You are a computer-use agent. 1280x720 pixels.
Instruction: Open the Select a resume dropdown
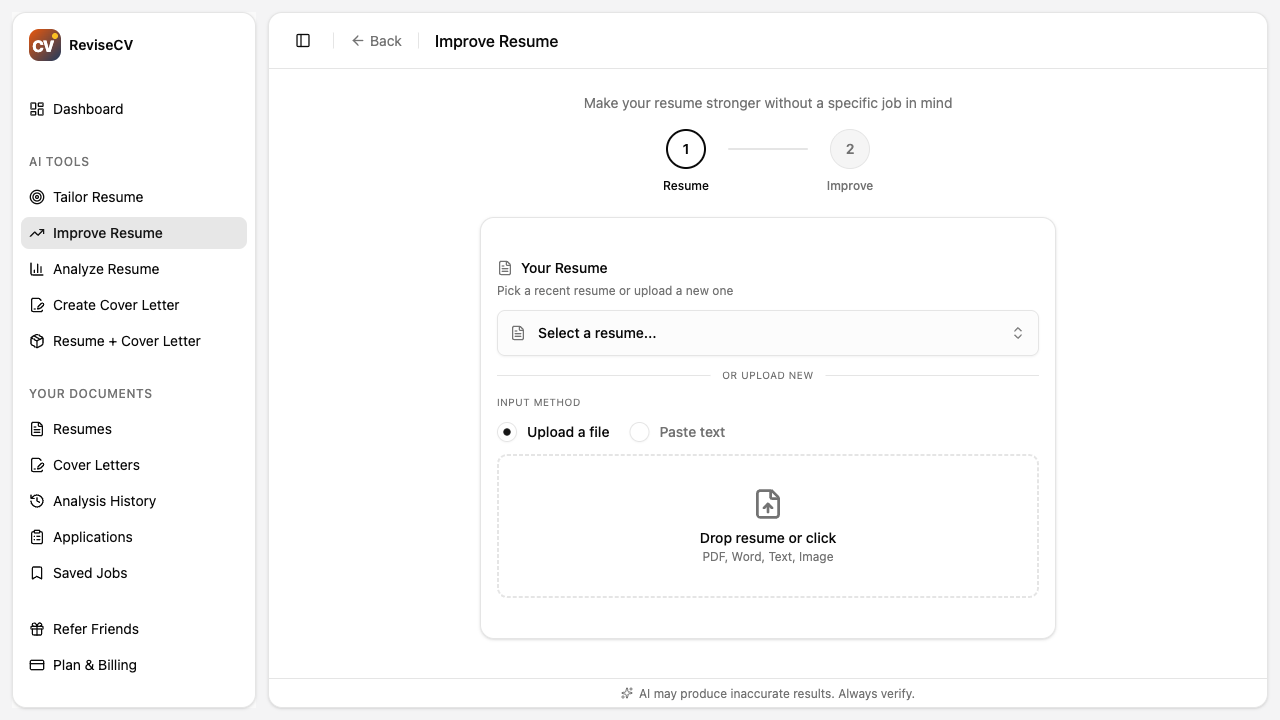coord(768,333)
